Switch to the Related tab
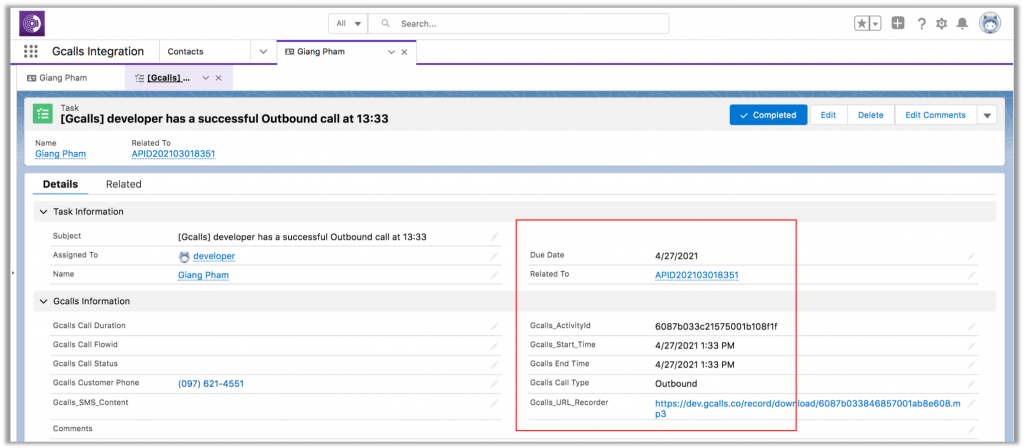This screenshot has height=448, width=1024. [123, 184]
